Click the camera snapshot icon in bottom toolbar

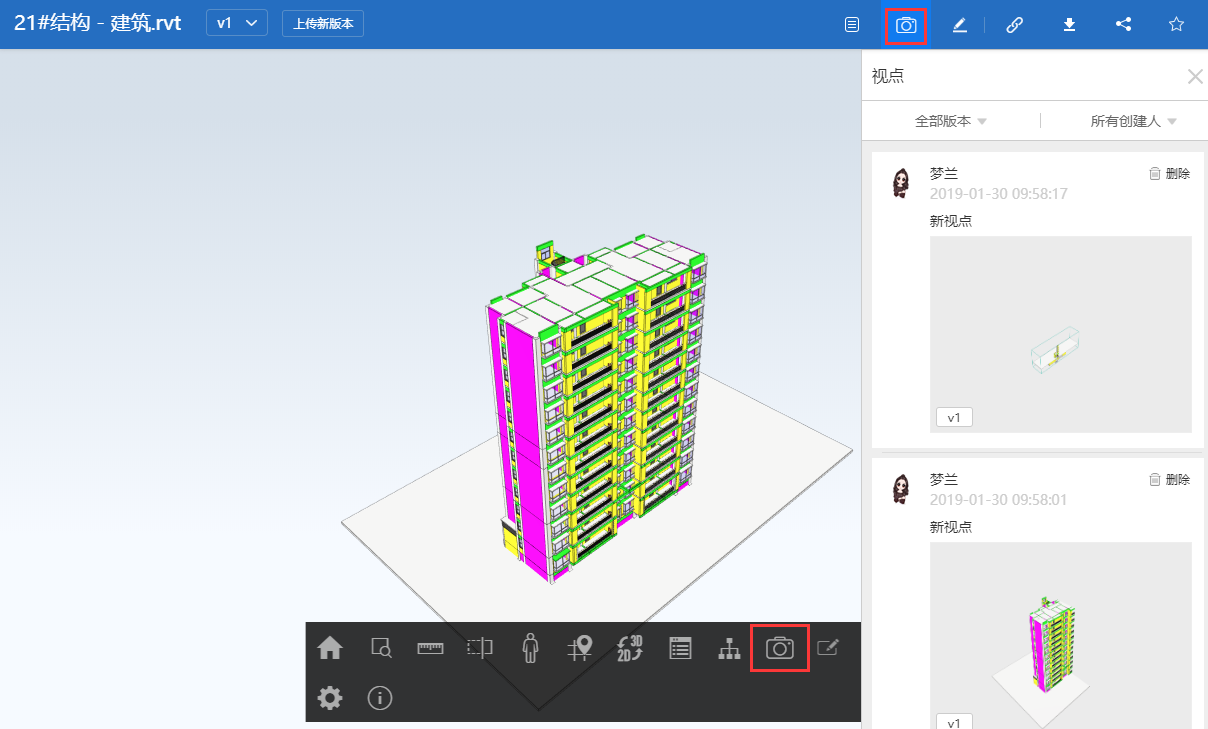[x=780, y=648]
